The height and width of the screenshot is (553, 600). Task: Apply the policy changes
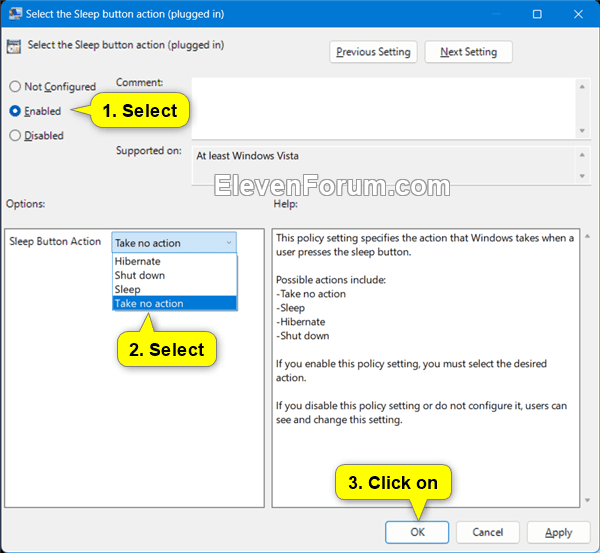(x=558, y=532)
